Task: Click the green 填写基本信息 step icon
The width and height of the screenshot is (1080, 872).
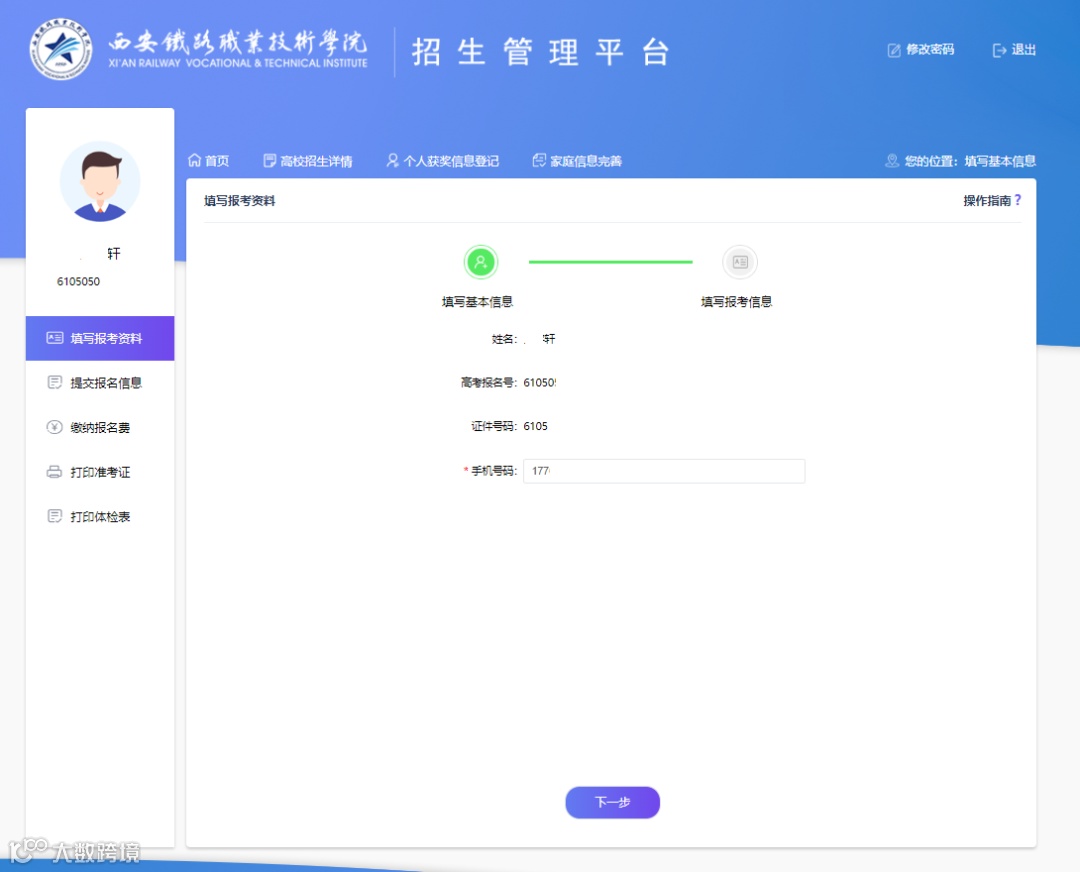Action: (x=481, y=262)
